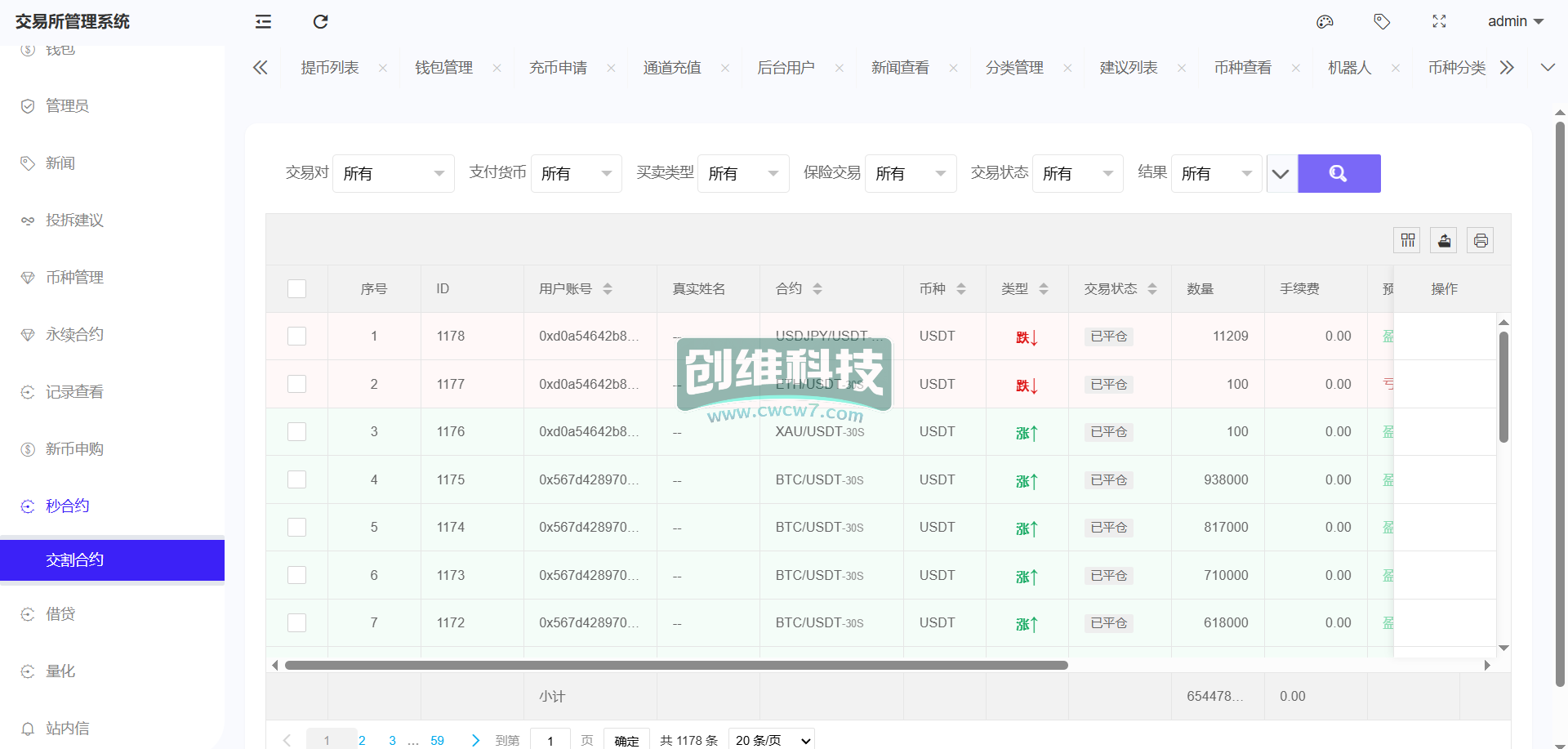This screenshot has height=749, width=1568.
Task: Open column filter grid icon
Action: tap(1407, 240)
